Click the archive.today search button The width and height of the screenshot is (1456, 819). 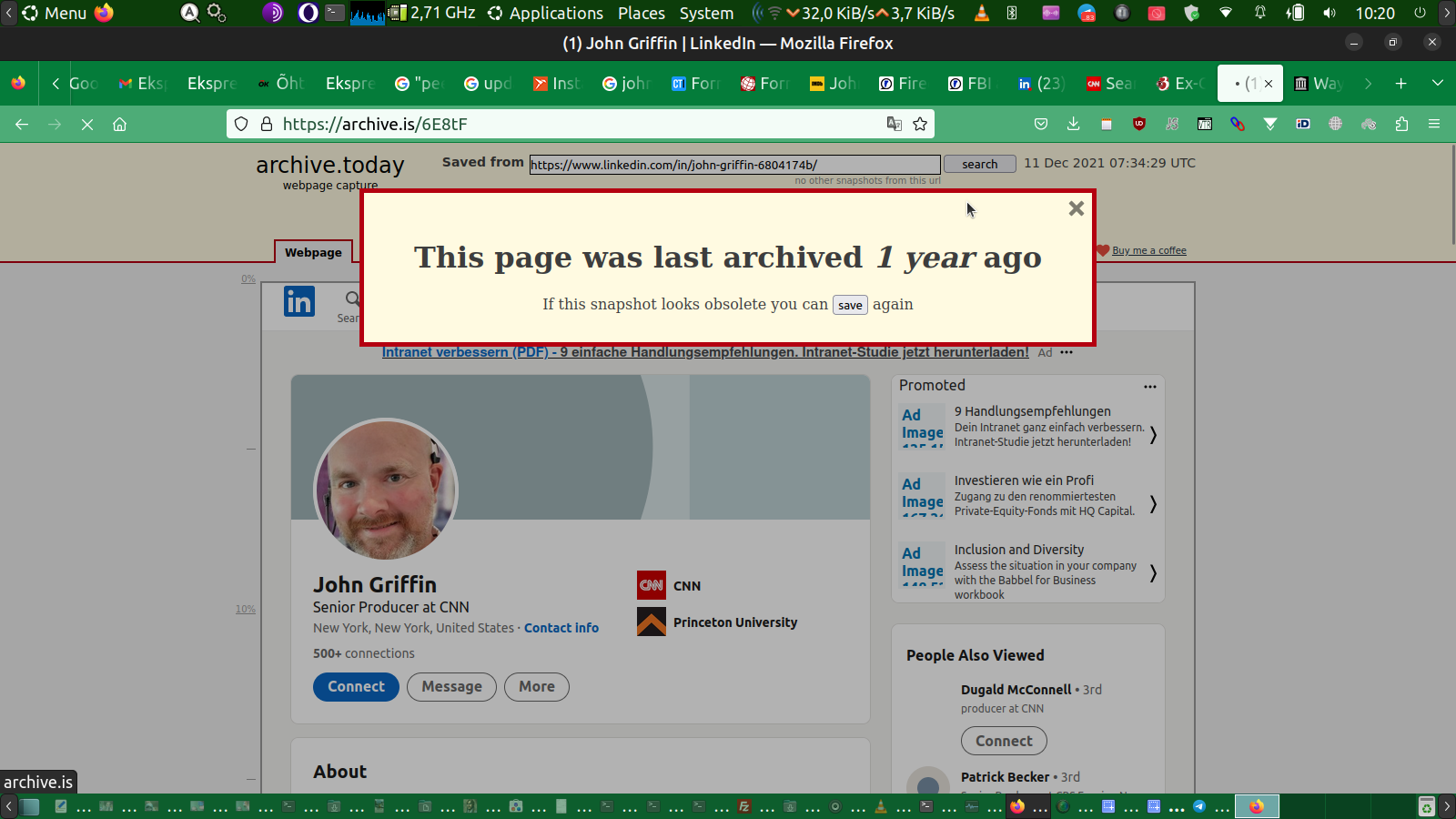pos(979,164)
